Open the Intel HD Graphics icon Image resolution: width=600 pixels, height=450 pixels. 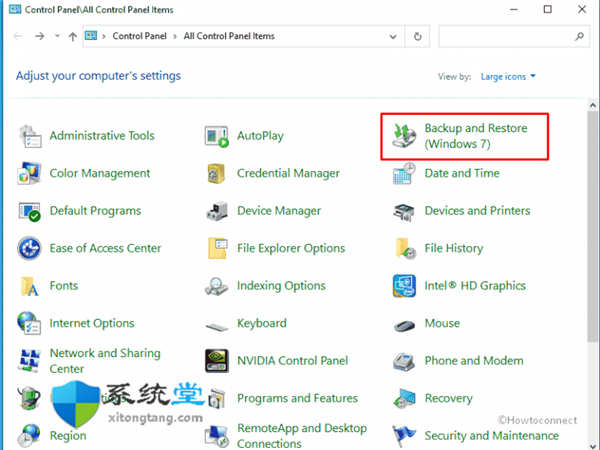coord(404,286)
